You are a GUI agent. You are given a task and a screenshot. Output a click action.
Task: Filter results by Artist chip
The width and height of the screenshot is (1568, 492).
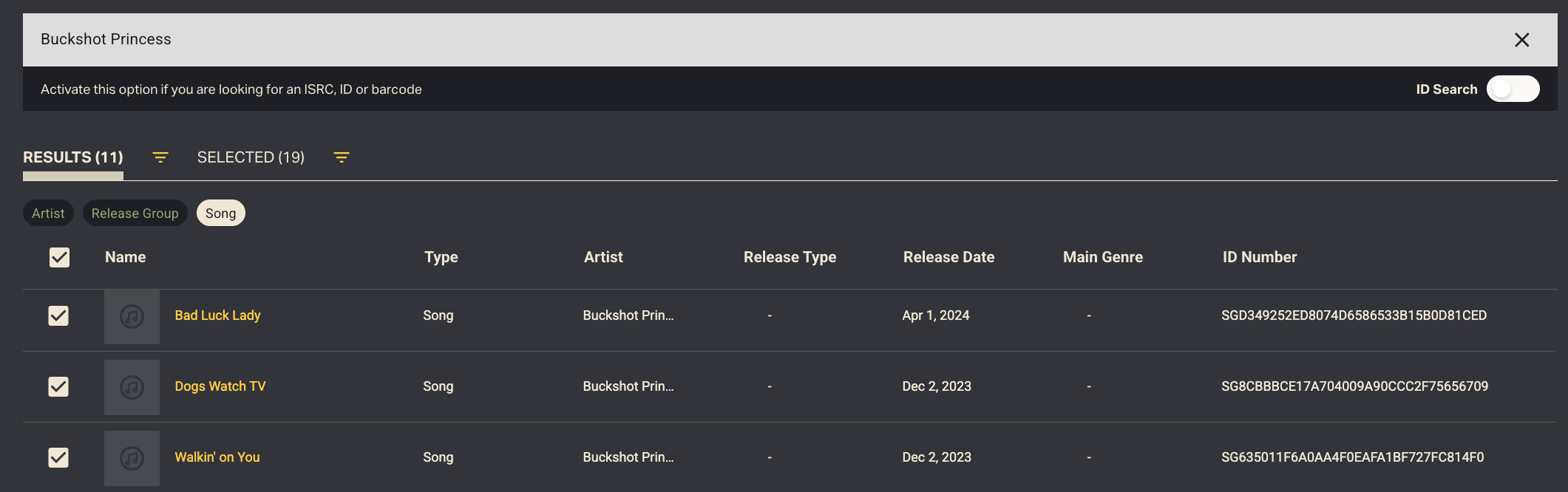tap(48, 213)
